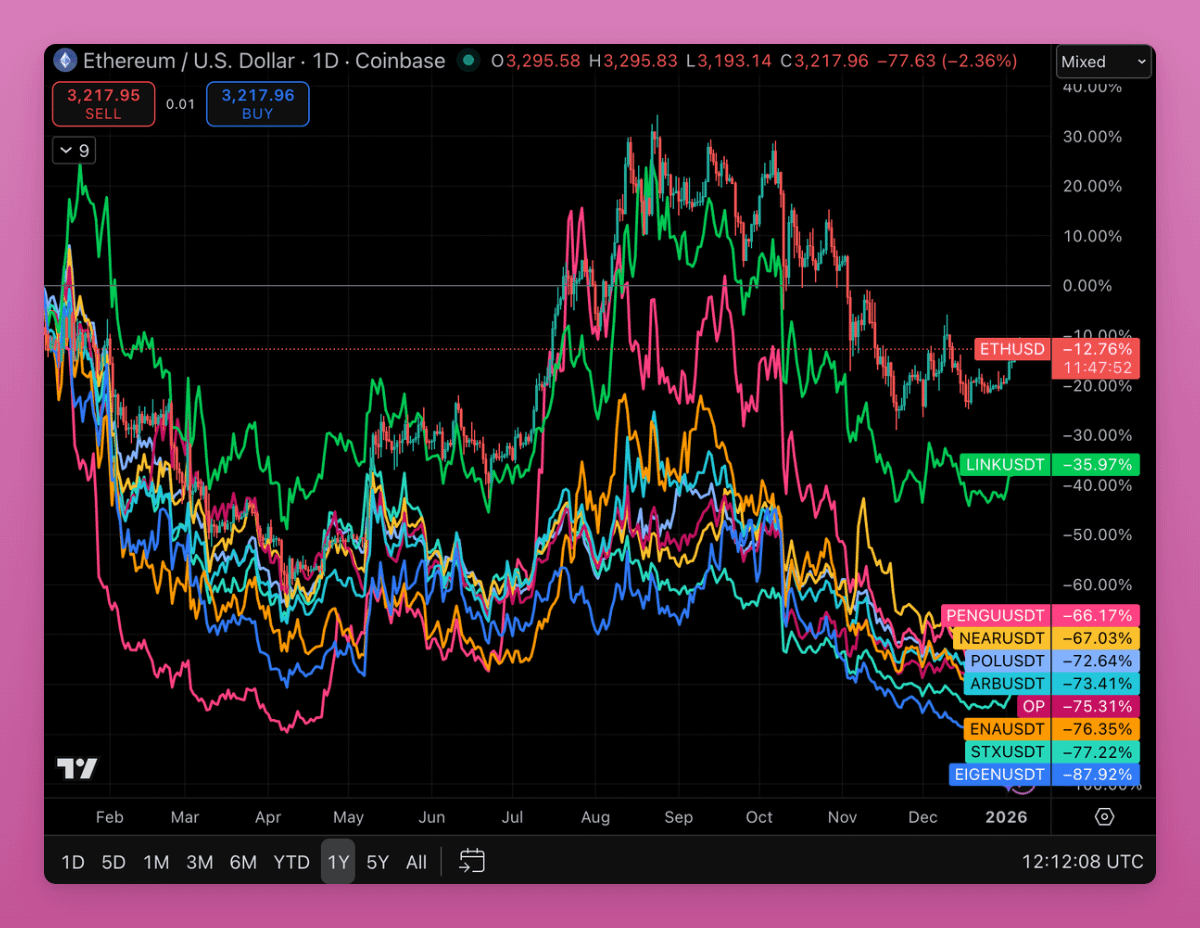Select the 6M time range

click(243, 862)
